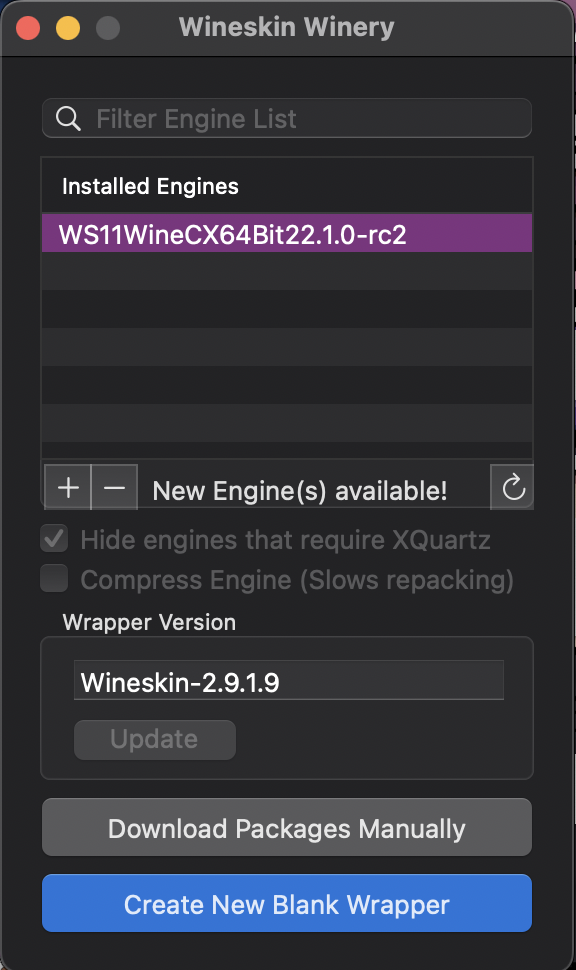Image resolution: width=576 pixels, height=970 pixels.
Task: Minimize the window with the yellow button
Action: click(68, 28)
